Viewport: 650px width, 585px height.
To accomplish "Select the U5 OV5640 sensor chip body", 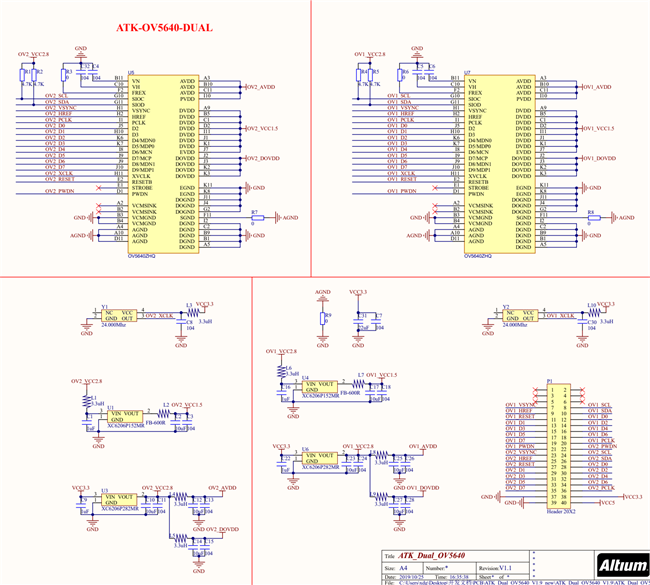I will pyautogui.click(x=163, y=164).
